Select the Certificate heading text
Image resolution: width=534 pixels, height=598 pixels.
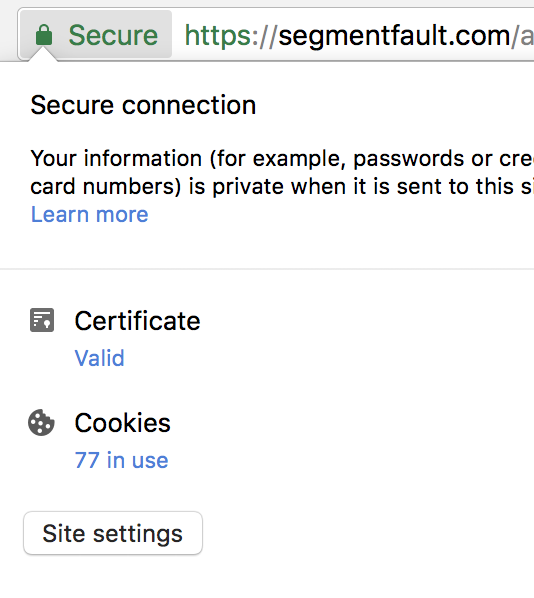click(x=137, y=321)
